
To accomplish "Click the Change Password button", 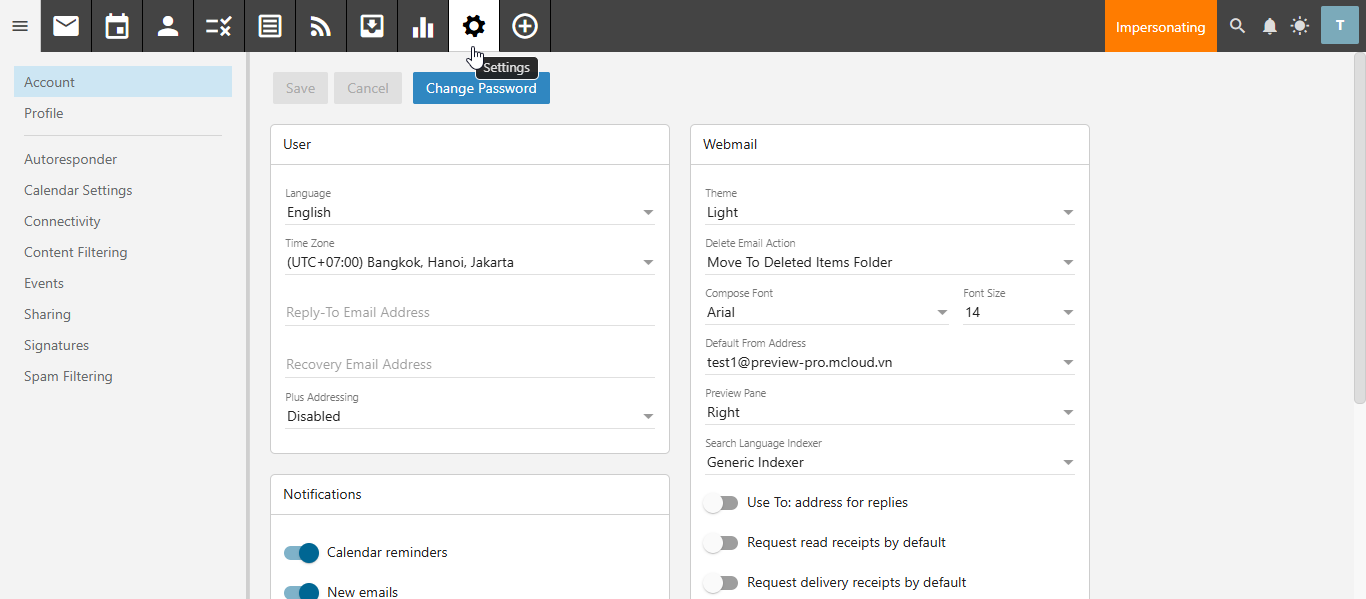I will point(481,88).
